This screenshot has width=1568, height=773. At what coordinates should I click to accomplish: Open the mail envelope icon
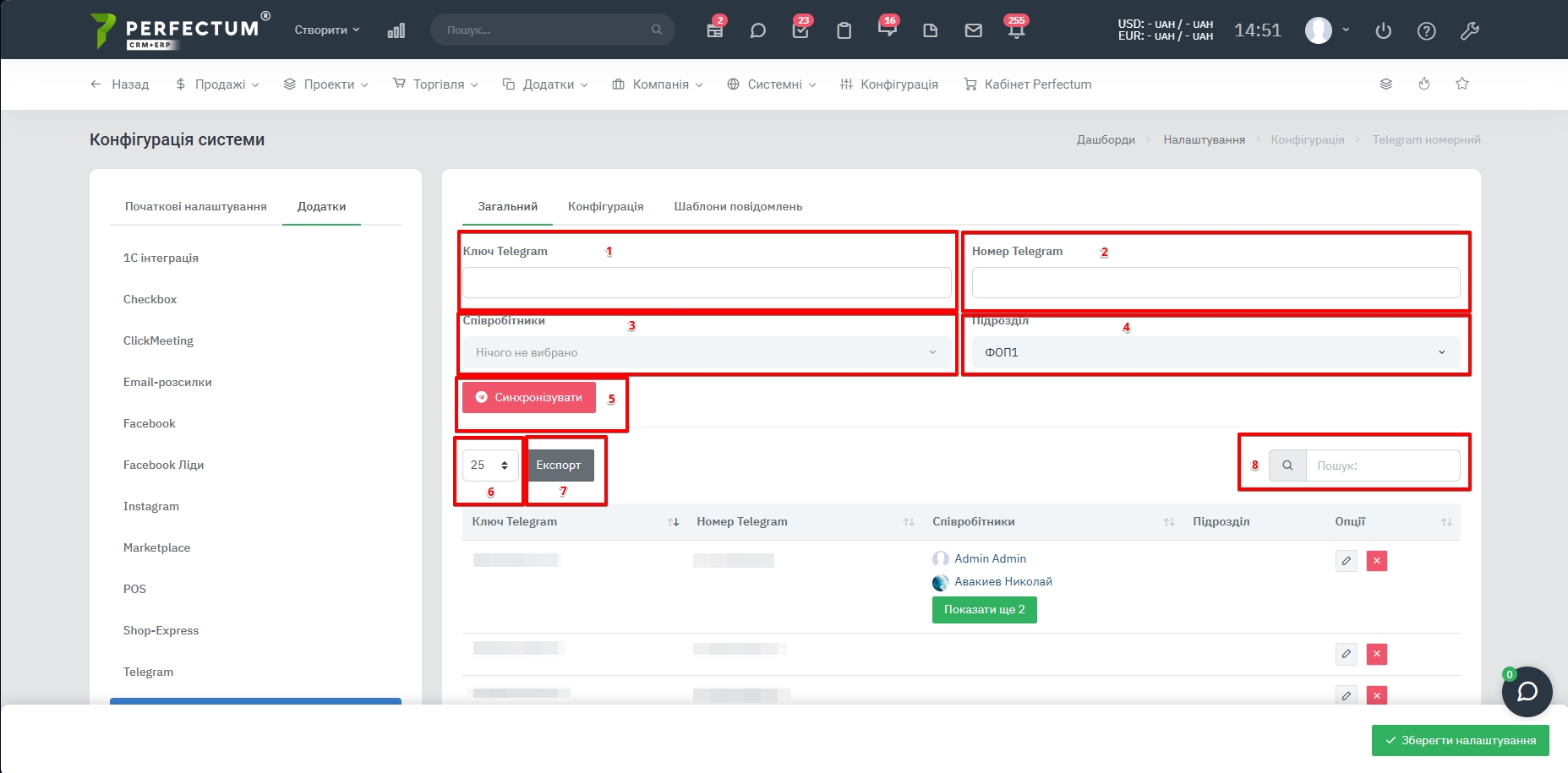973,30
